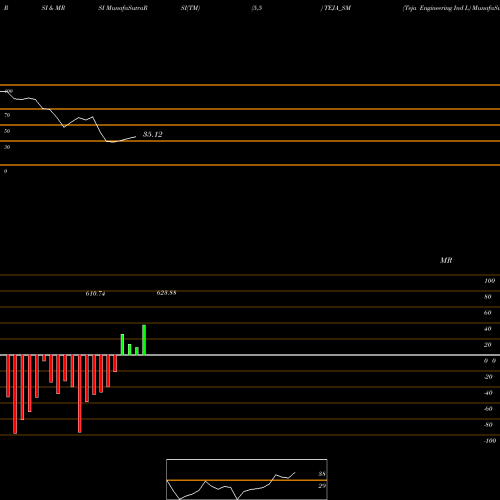The height and width of the screenshot is (500, 500).
Task: Click the 35.12 RSI value label
Action: [153, 134]
